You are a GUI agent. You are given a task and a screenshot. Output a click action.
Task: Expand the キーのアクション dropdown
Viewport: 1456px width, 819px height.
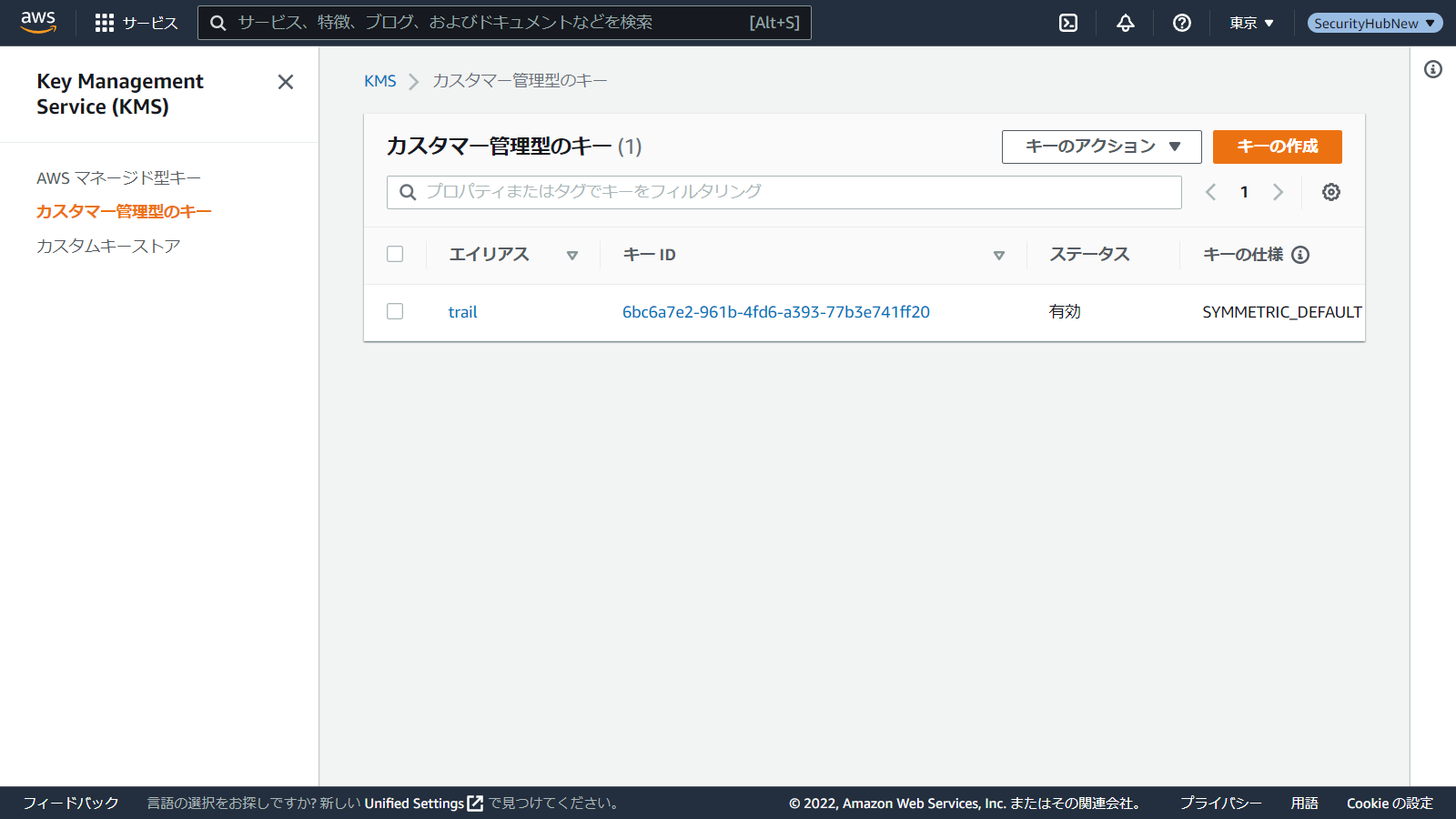click(x=1101, y=147)
